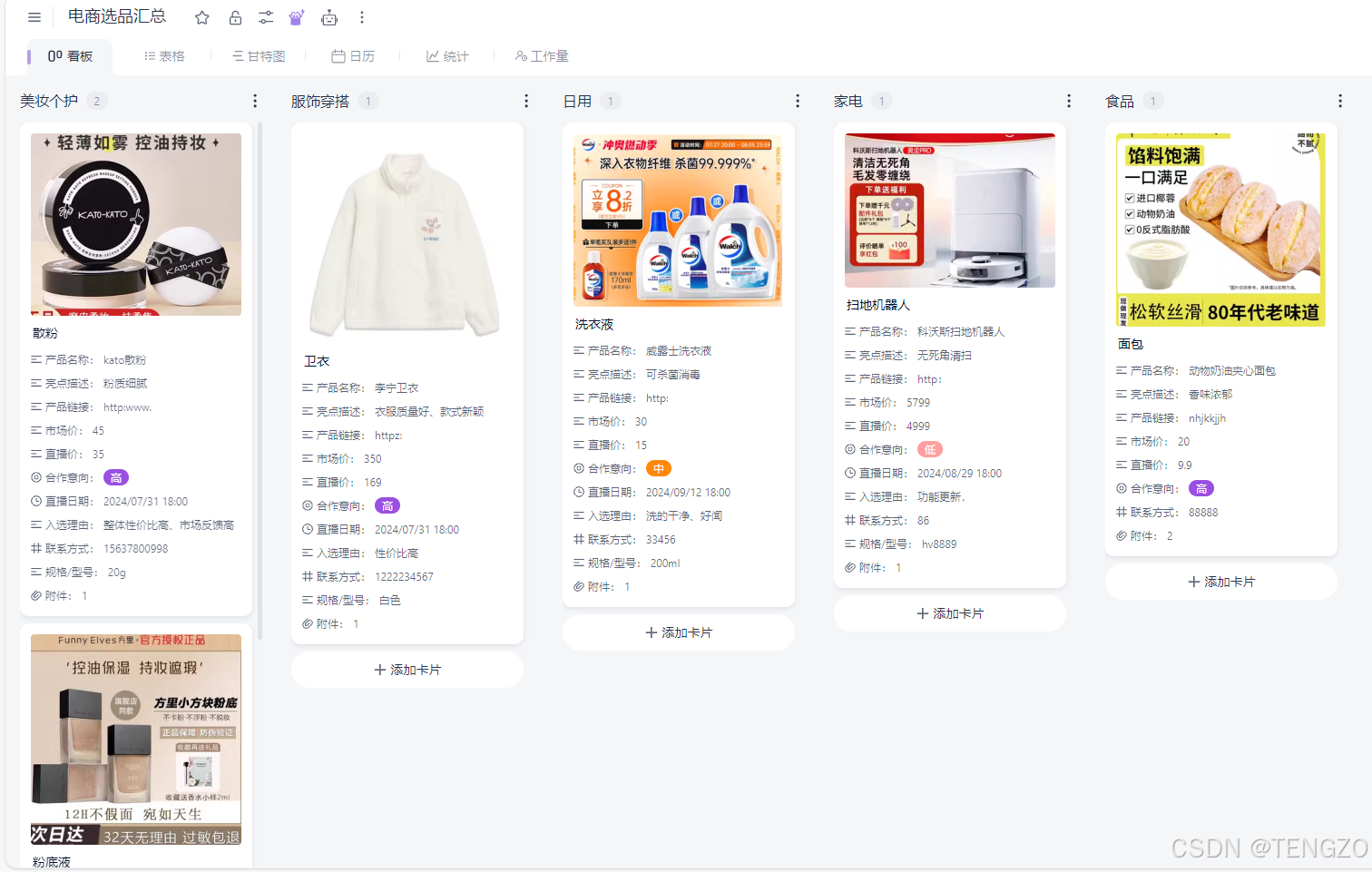The width and height of the screenshot is (1372, 872).
Task: Click the purple crown icon
Action: (297, 17)
